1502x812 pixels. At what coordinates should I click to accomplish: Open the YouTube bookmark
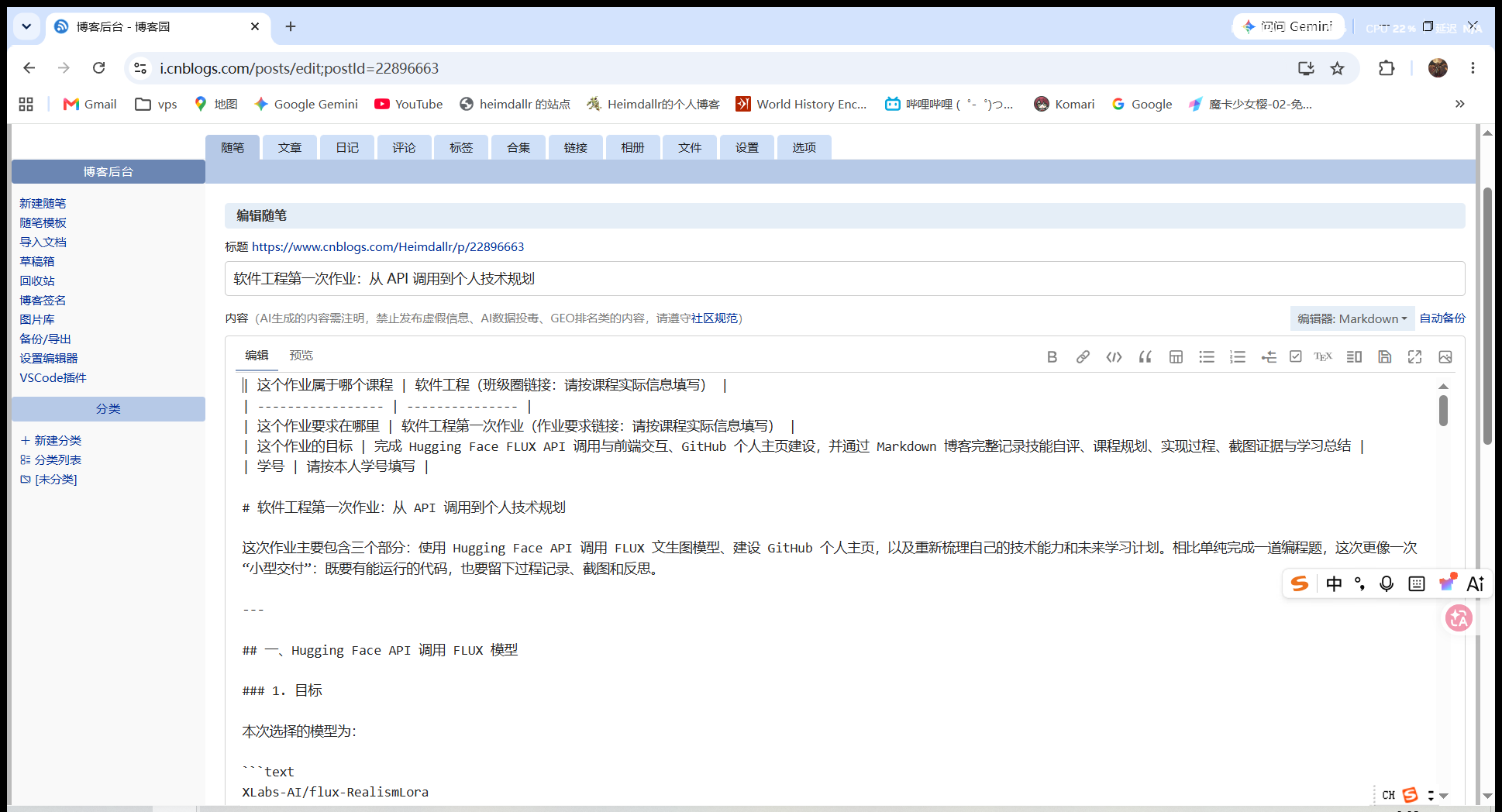click(x=408, y=104)
